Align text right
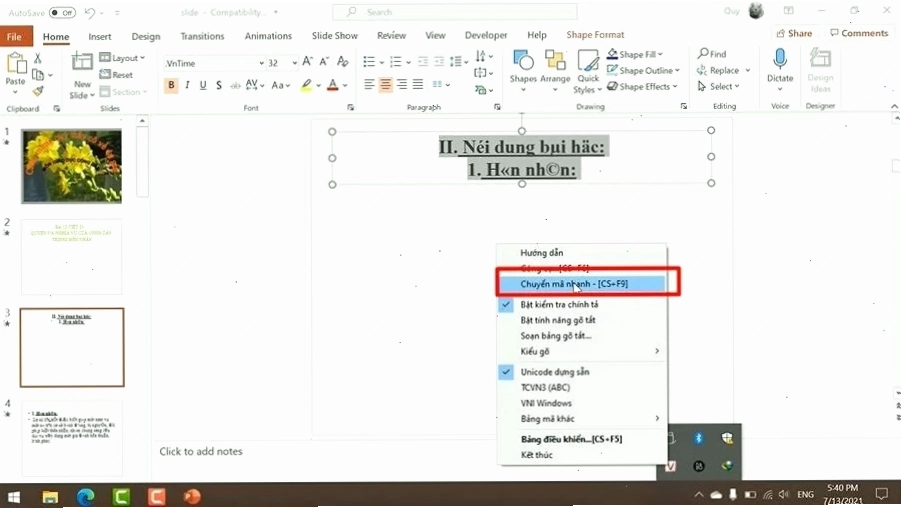 click(x=402, y=84)
